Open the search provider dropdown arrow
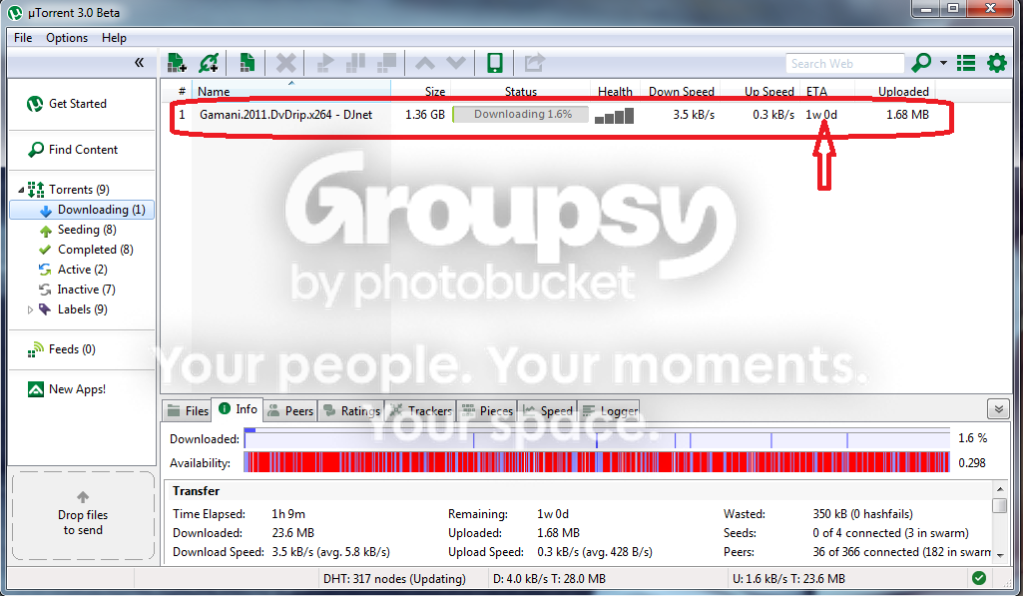 [x=943, y=63]
